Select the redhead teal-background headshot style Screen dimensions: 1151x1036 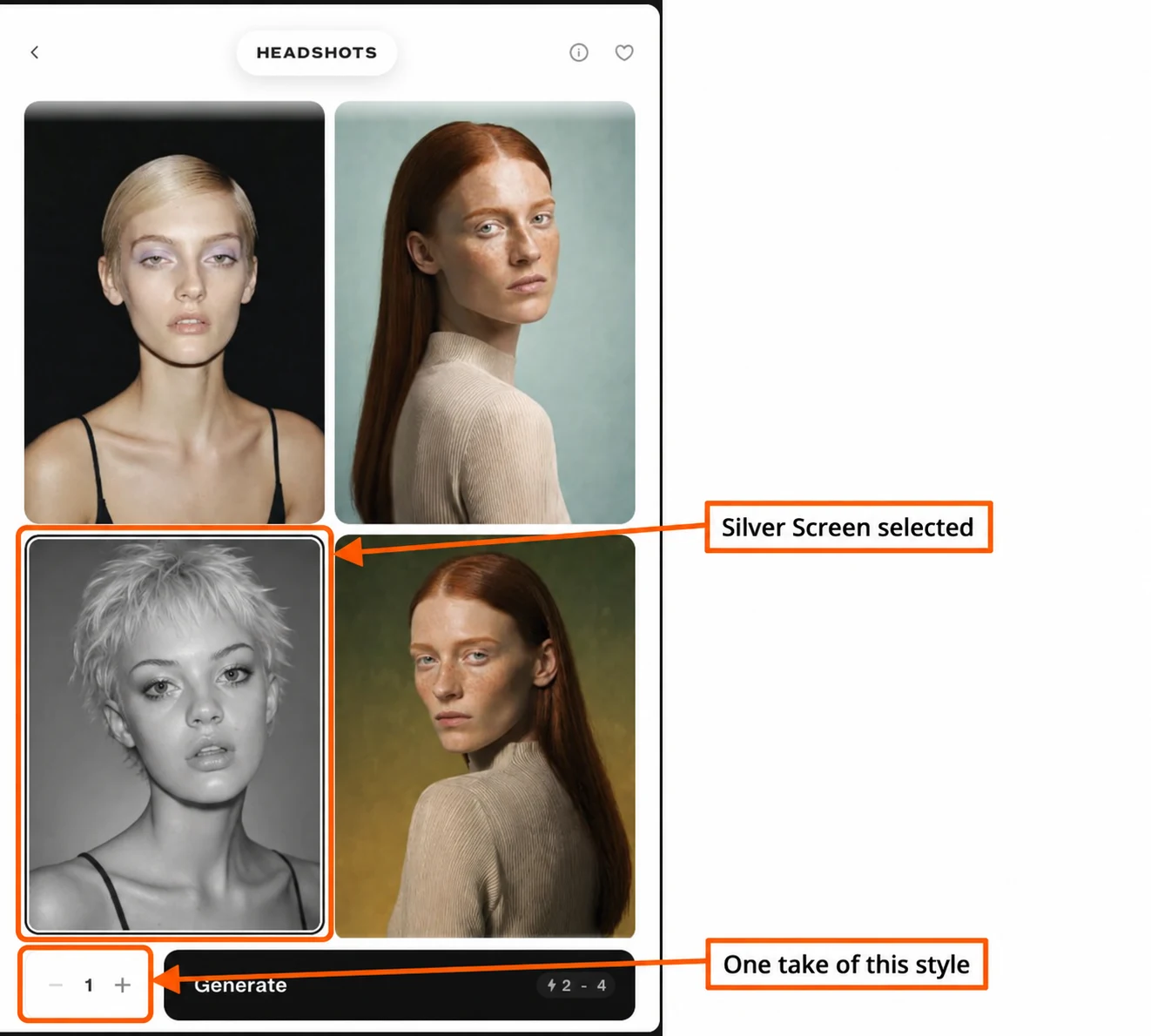[485, 313]
